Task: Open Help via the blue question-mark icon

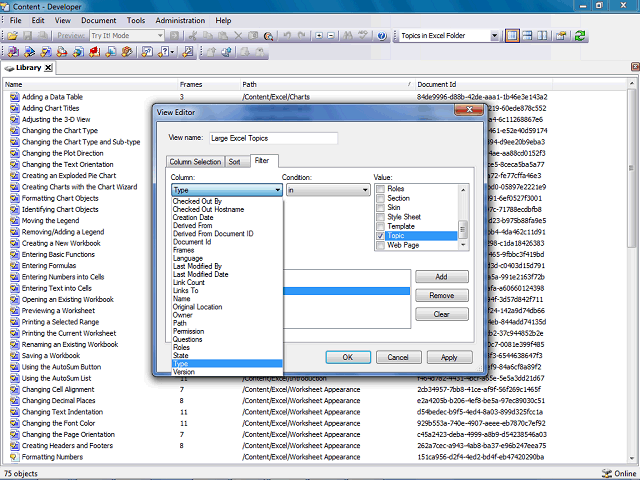Action: point(382,36)
